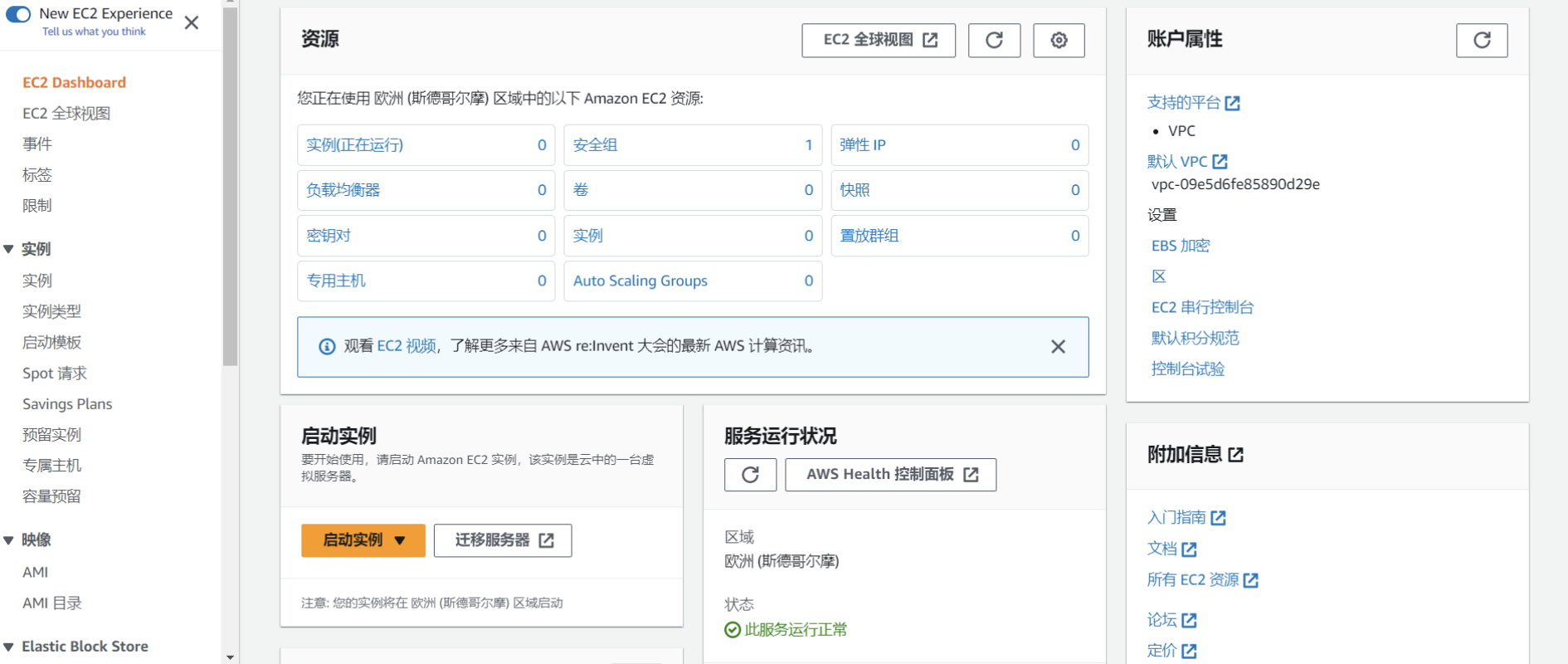Click the AWS Health 控制面板 button
This screenshot has height=664, width=1568.
pyautogui.click(x=890, y=475)
